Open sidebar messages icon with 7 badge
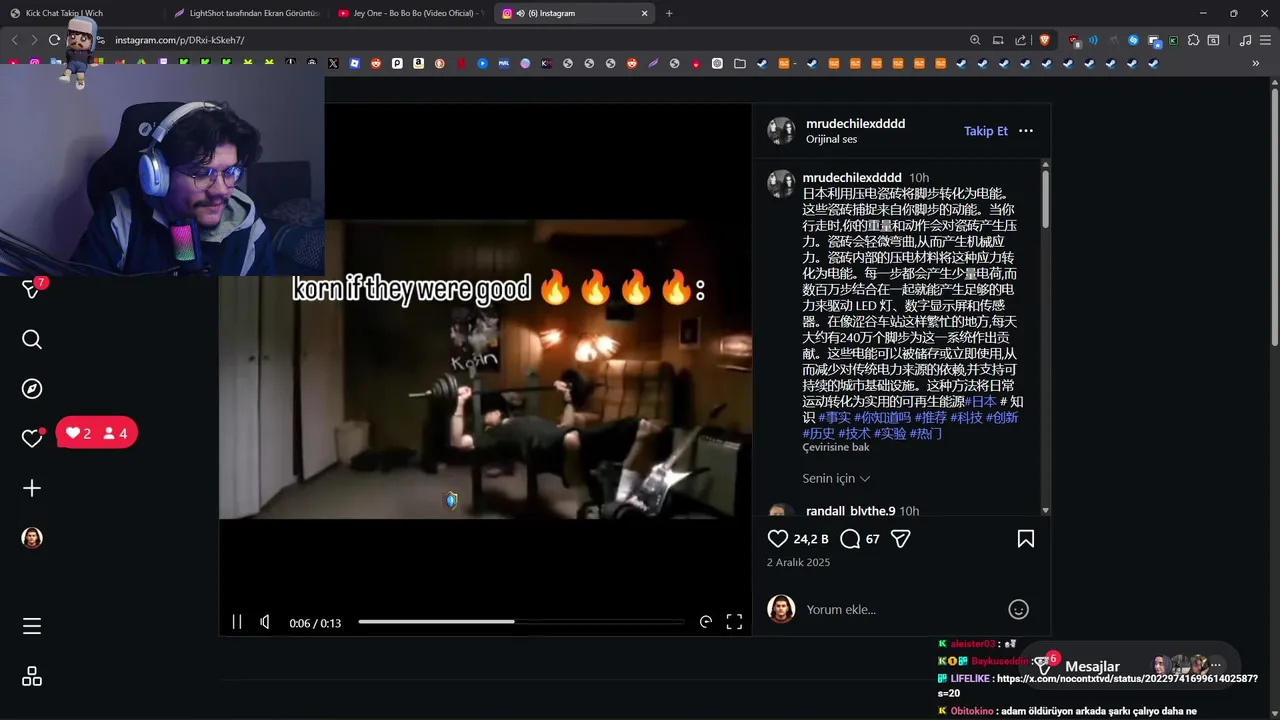The width and height of the screenshot is (1280, 720). [32, 289]
